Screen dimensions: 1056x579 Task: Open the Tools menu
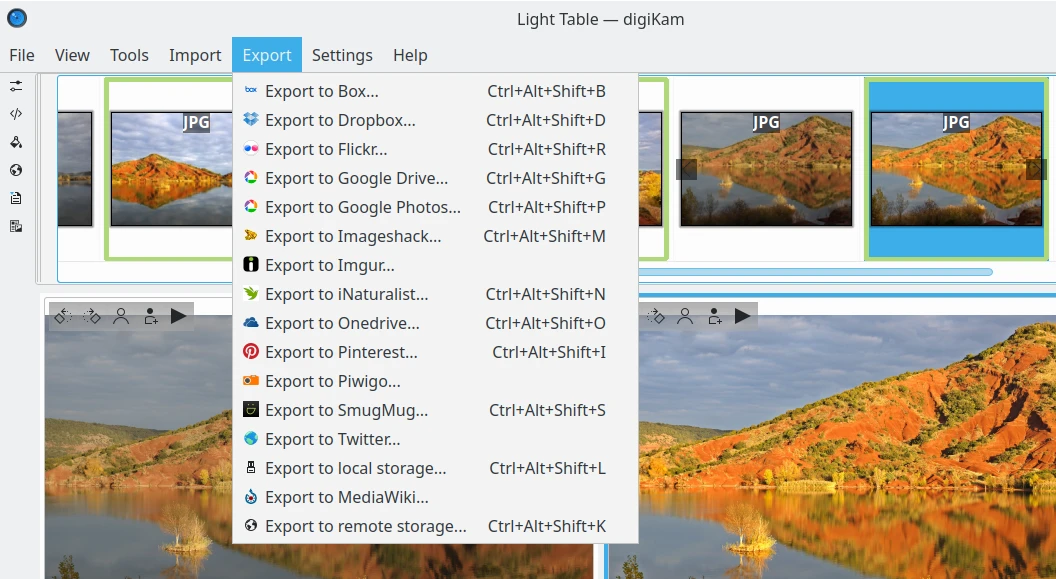129,55
